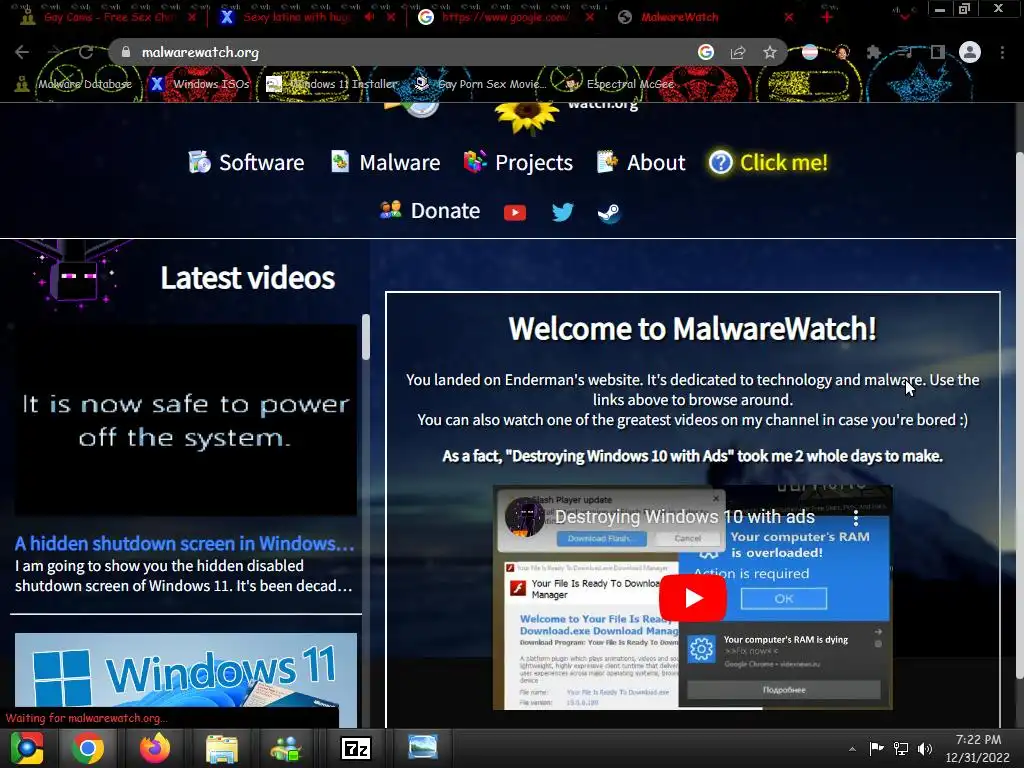Mute the tab using its speaker icon
This screenshot has height=768, width=1024.
[369, 17]
